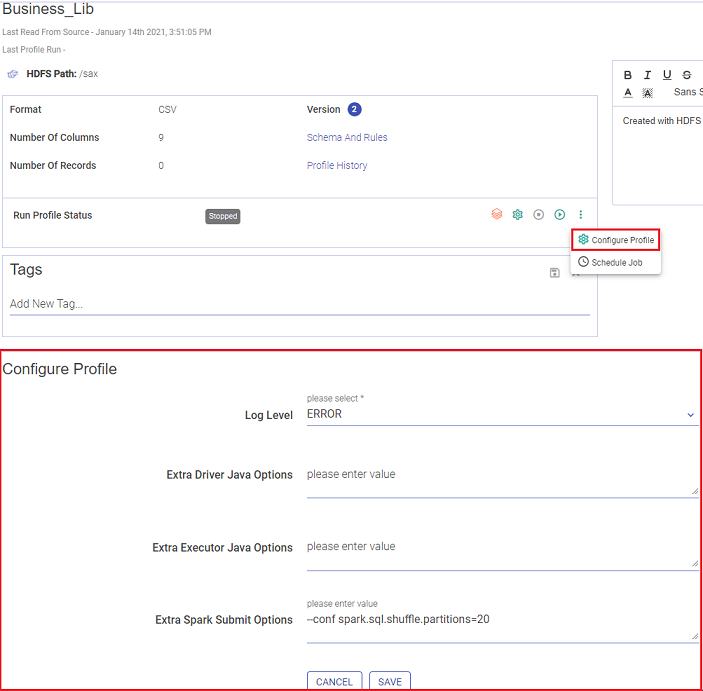Open the Sans Serif font dropdown
The image size is (703, 691).
coord(688,92)
